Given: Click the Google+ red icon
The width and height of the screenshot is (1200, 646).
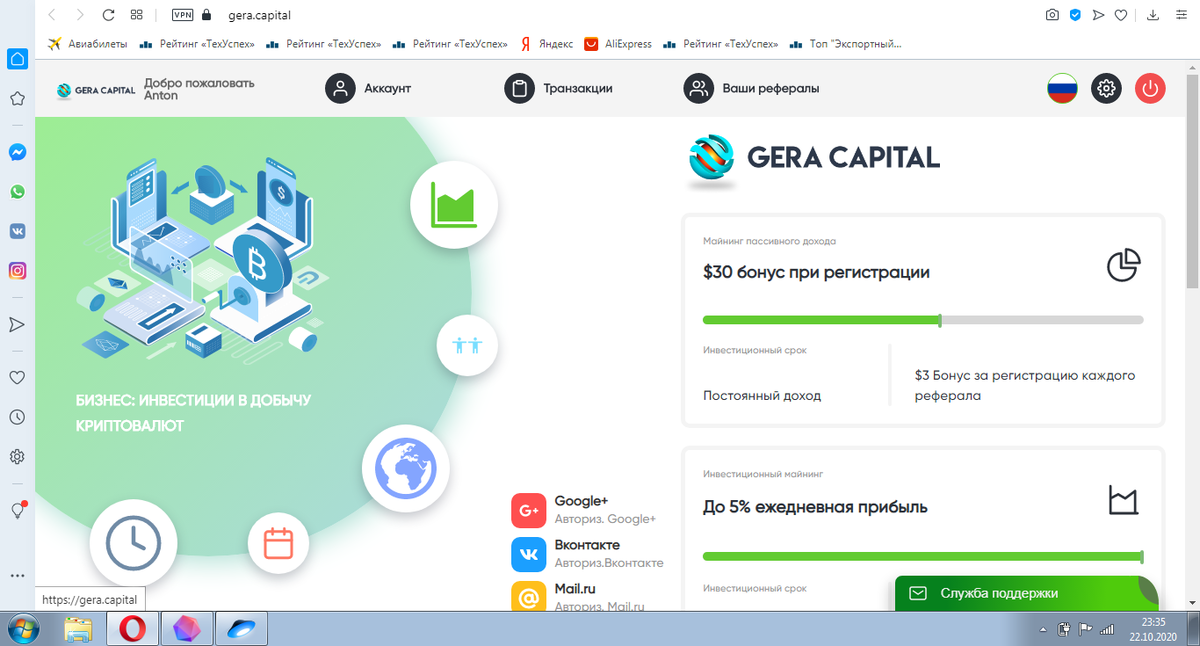Looking at the screenshot, I should [x=528, y=510].
